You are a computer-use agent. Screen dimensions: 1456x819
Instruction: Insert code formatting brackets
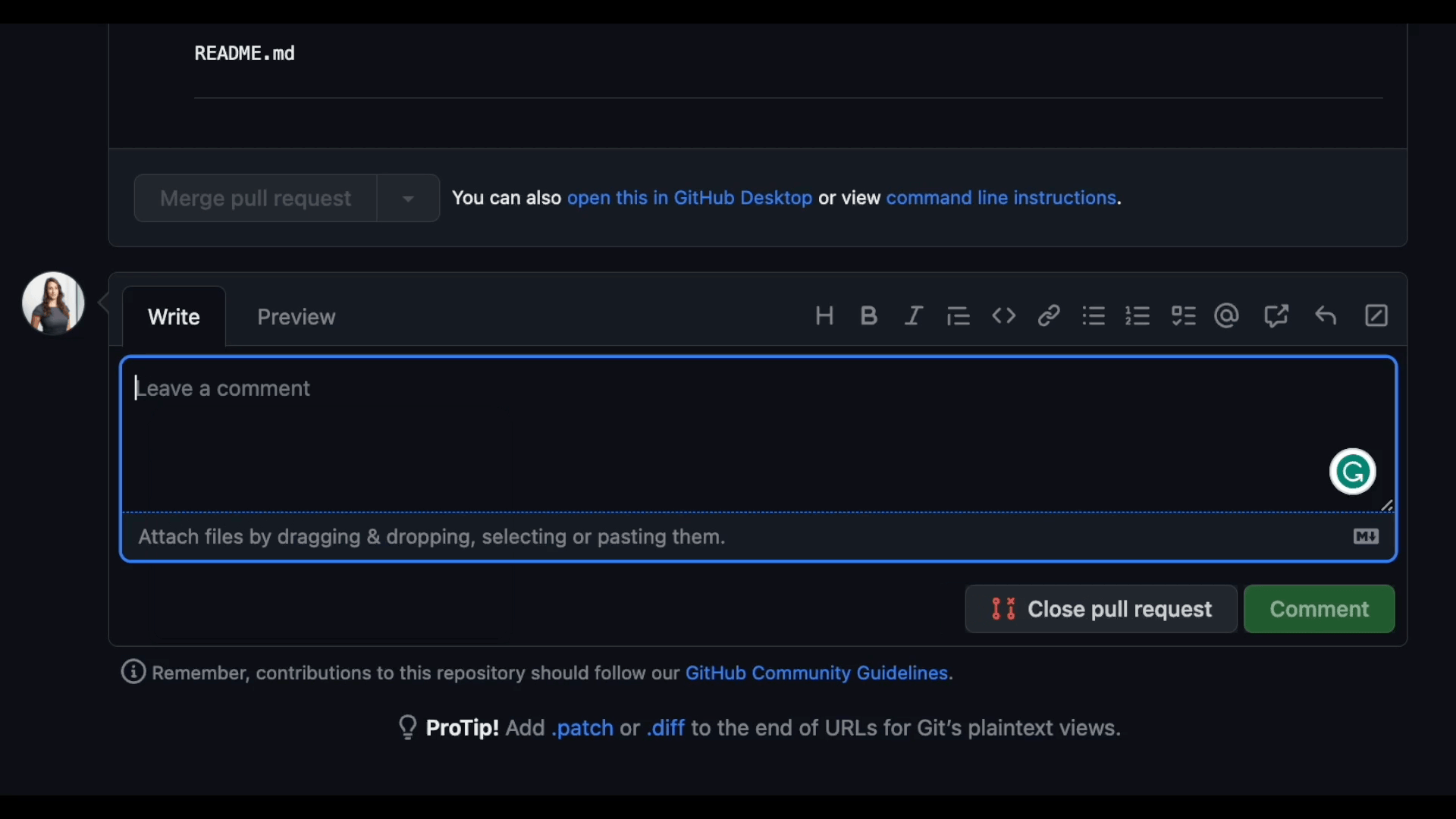pos(1003,315)
